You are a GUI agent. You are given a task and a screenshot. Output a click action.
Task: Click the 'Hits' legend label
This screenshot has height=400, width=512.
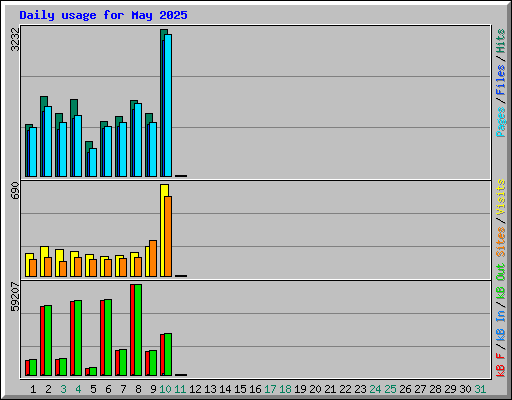pyautogui.click(x=501, y=41)
